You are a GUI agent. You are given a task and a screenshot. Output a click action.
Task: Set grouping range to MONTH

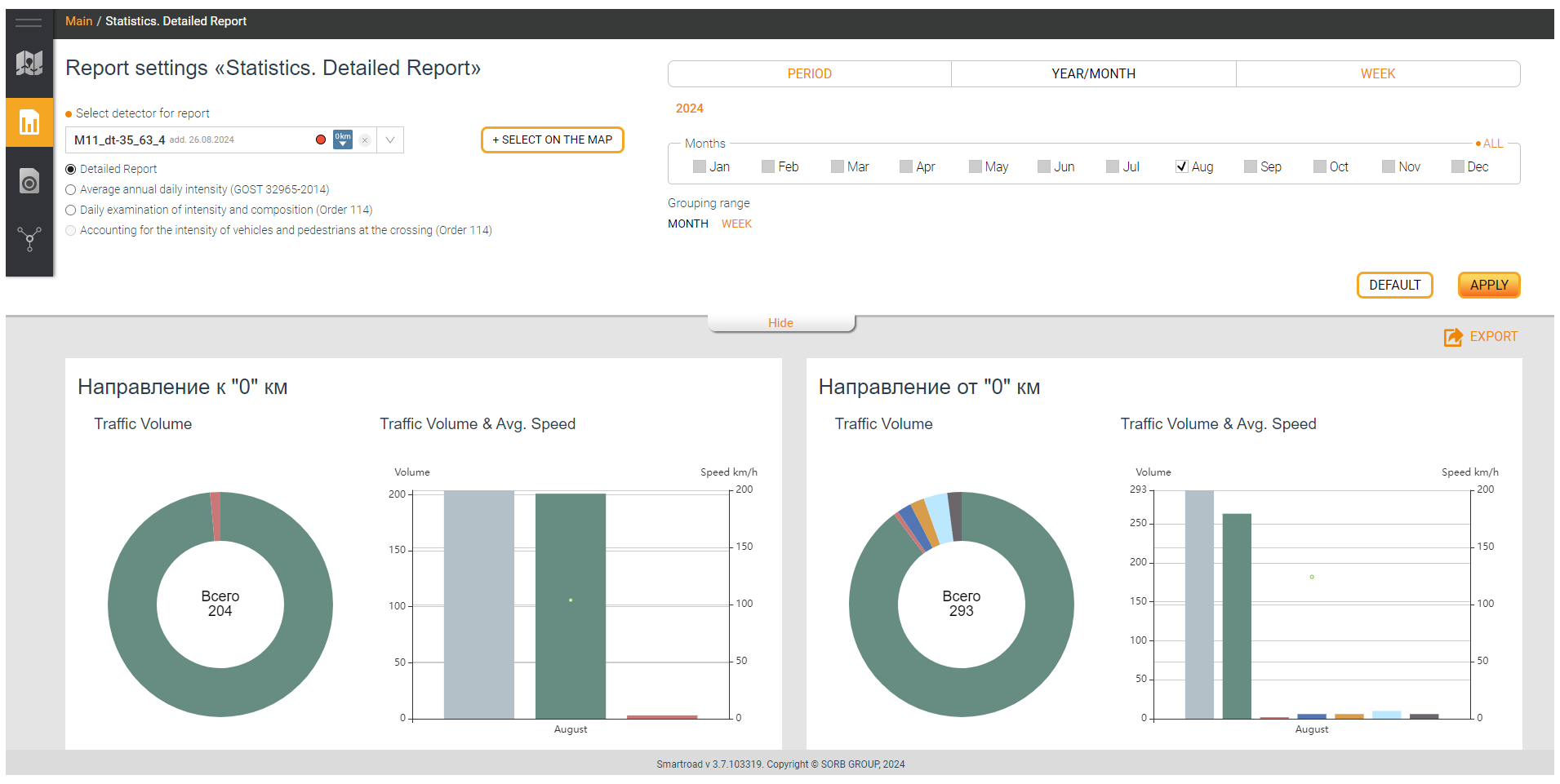click(688, 224)
